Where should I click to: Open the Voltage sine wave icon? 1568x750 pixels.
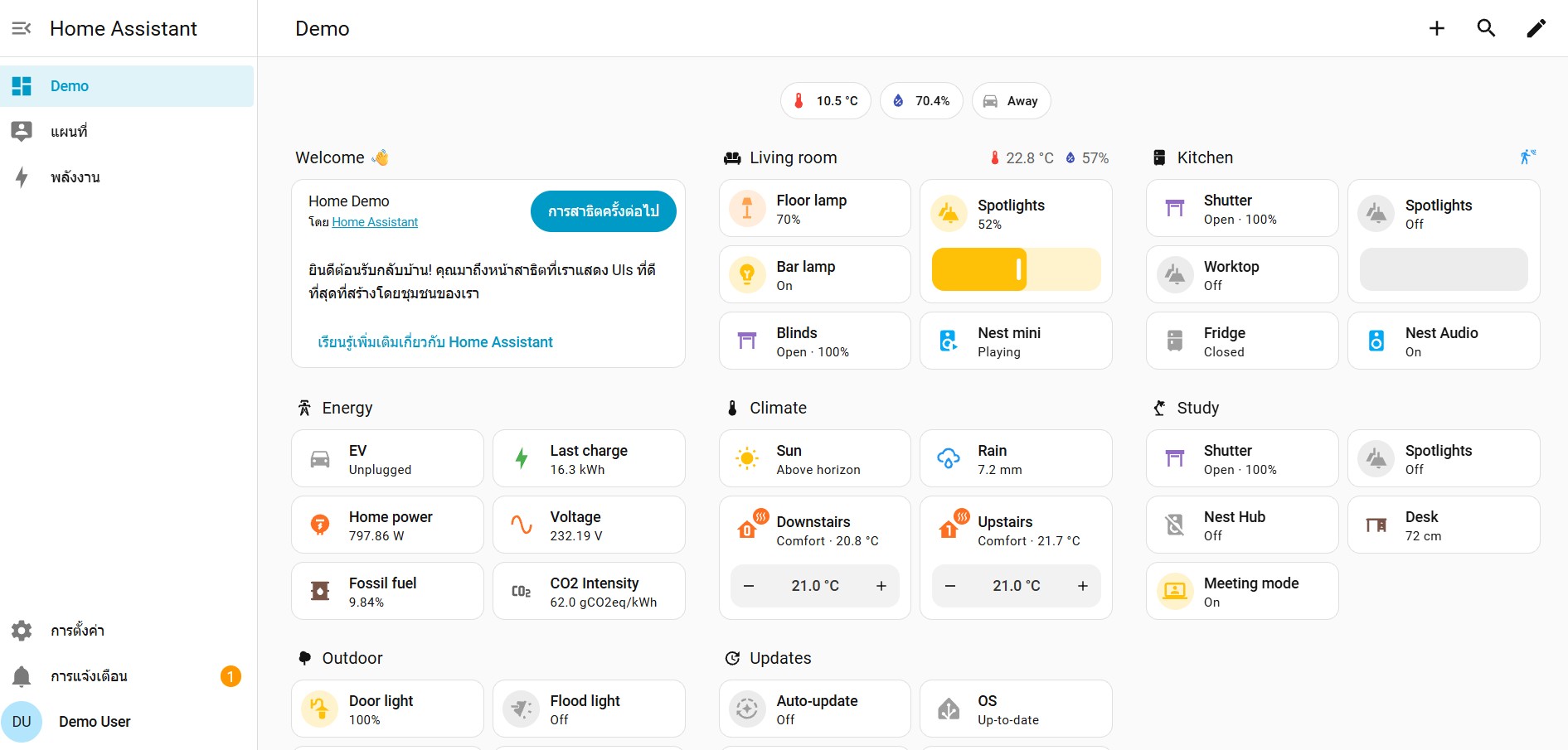tap(521, 525)
